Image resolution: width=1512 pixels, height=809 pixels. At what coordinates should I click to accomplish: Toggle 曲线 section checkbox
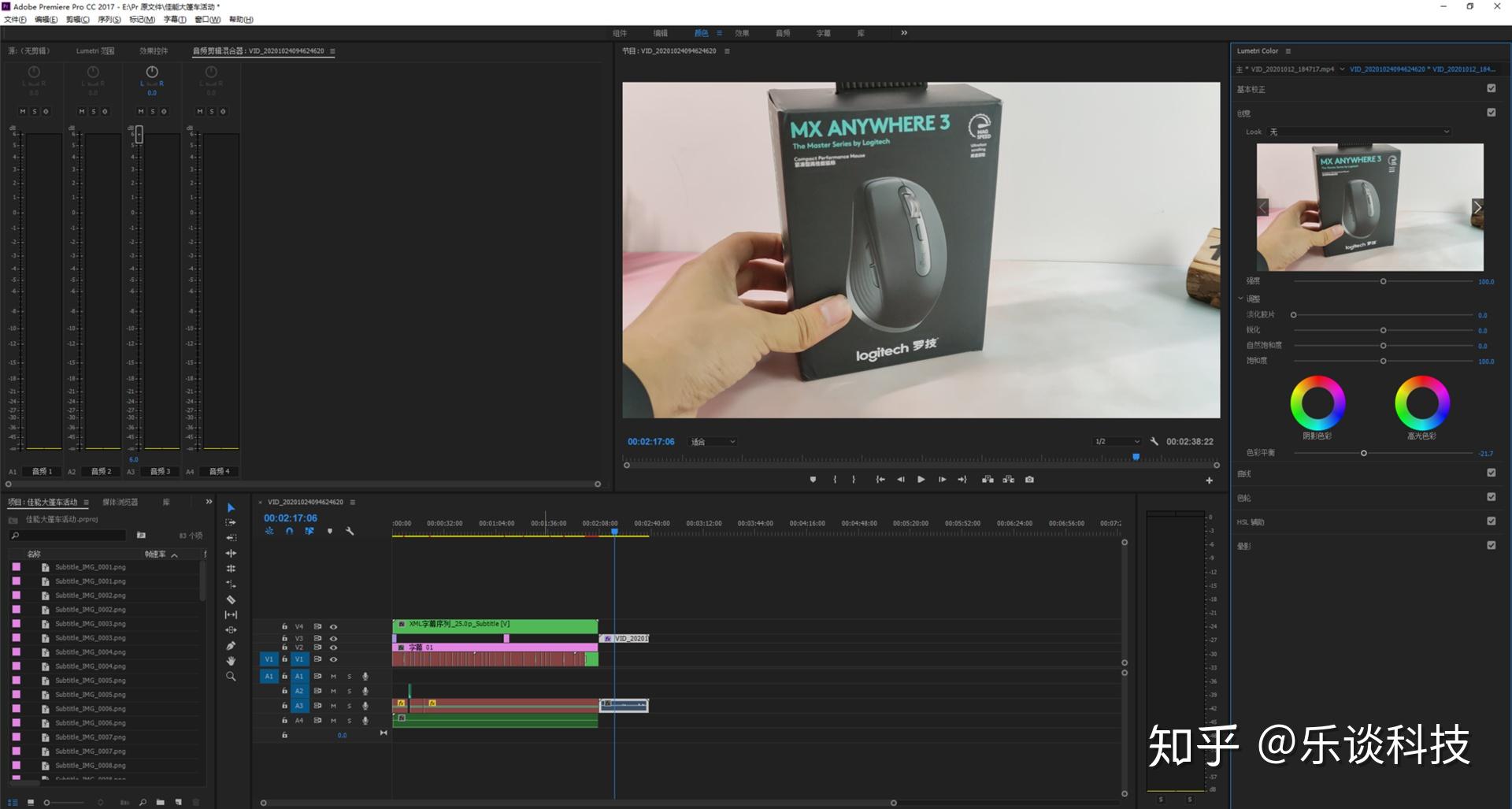tap(1492, 473)
